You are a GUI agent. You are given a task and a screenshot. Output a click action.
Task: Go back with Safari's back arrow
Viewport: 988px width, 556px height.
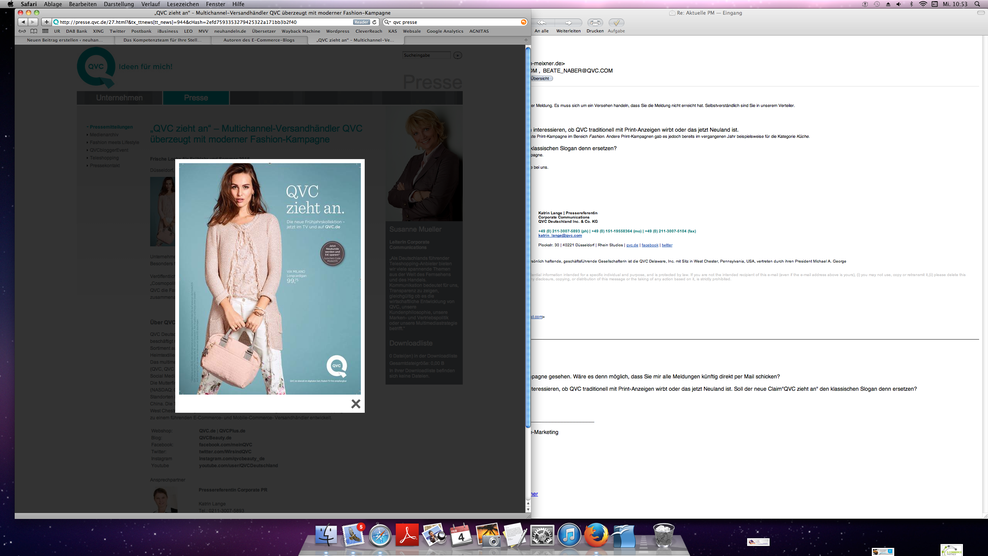coord(23,22)
